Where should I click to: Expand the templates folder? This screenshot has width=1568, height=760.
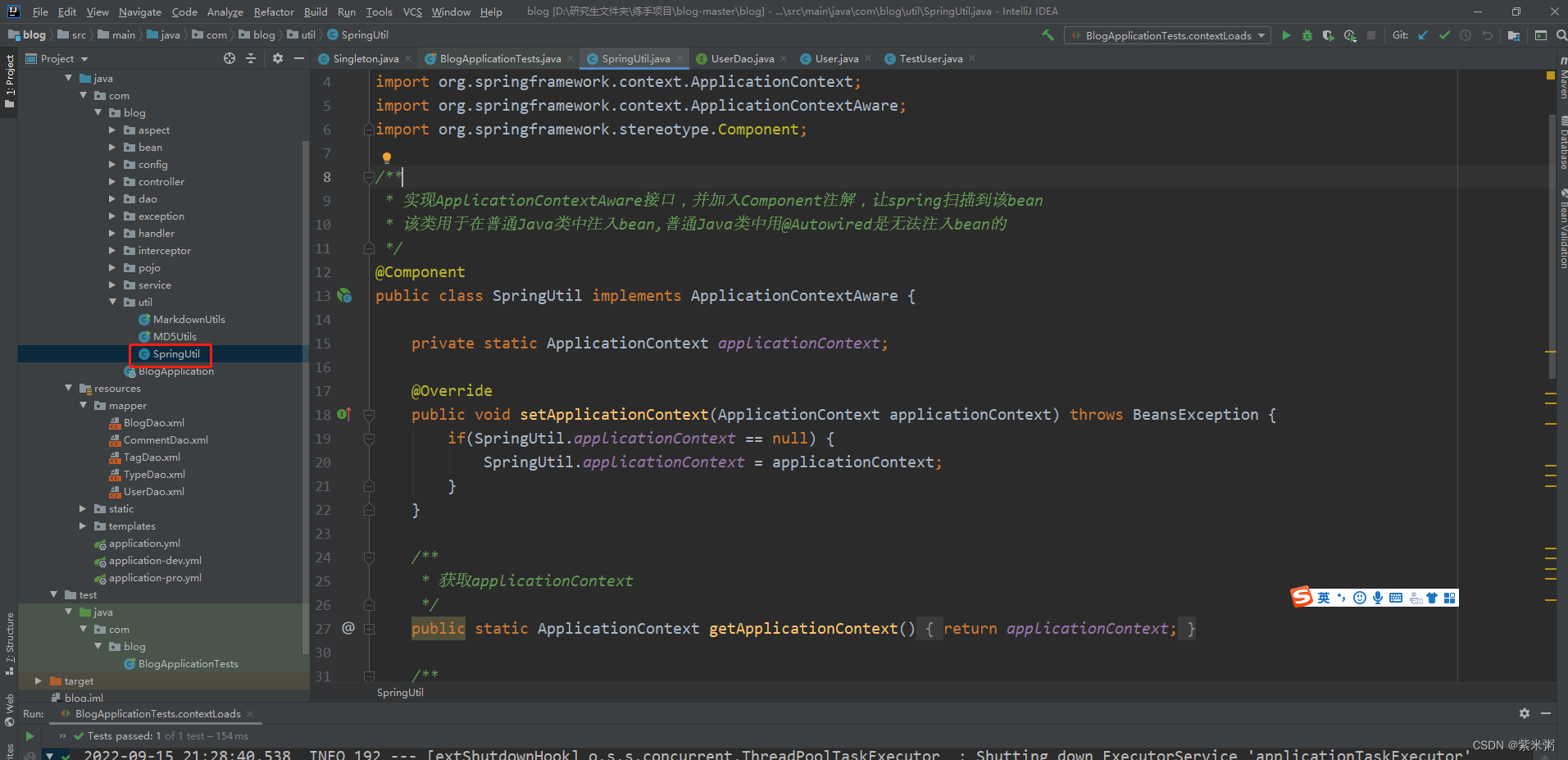click(83, 526)
